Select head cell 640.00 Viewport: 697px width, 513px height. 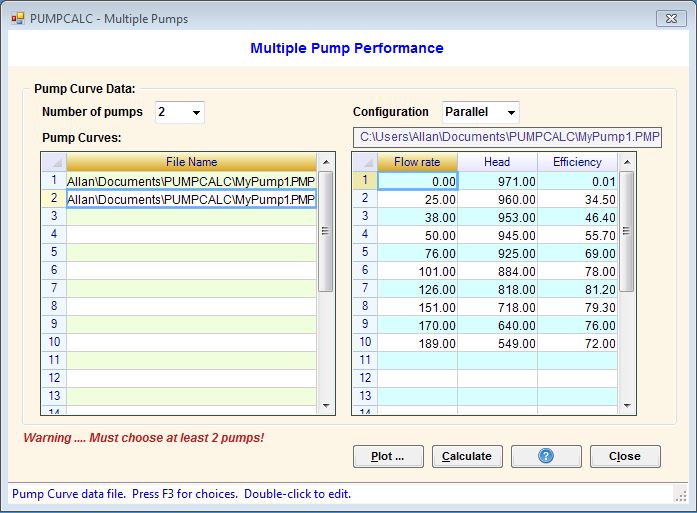pyautogui.click(x=497, y=325)
